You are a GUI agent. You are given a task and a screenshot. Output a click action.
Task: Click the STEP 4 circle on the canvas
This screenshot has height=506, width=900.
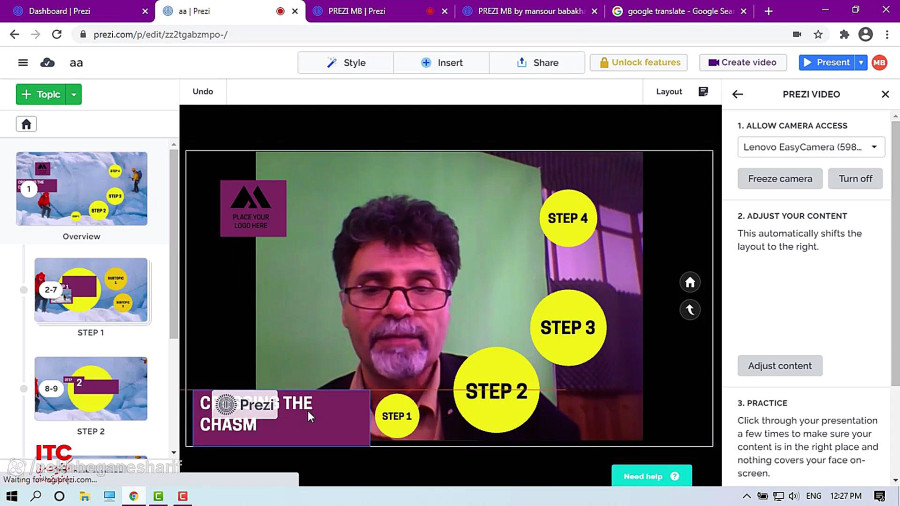point(568,218)
